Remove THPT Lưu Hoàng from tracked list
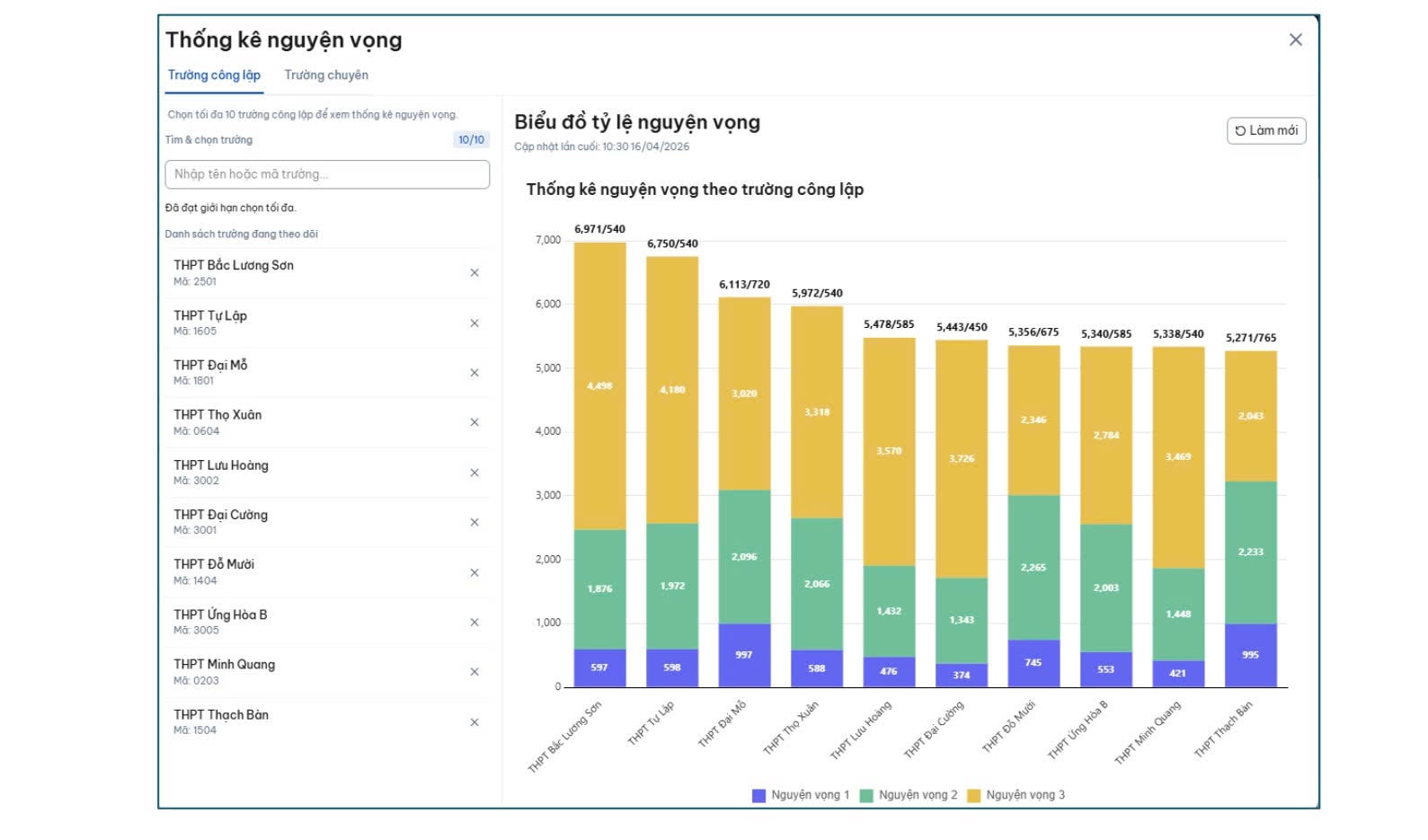Screen dimensions: 1428x840 point(475,473)
